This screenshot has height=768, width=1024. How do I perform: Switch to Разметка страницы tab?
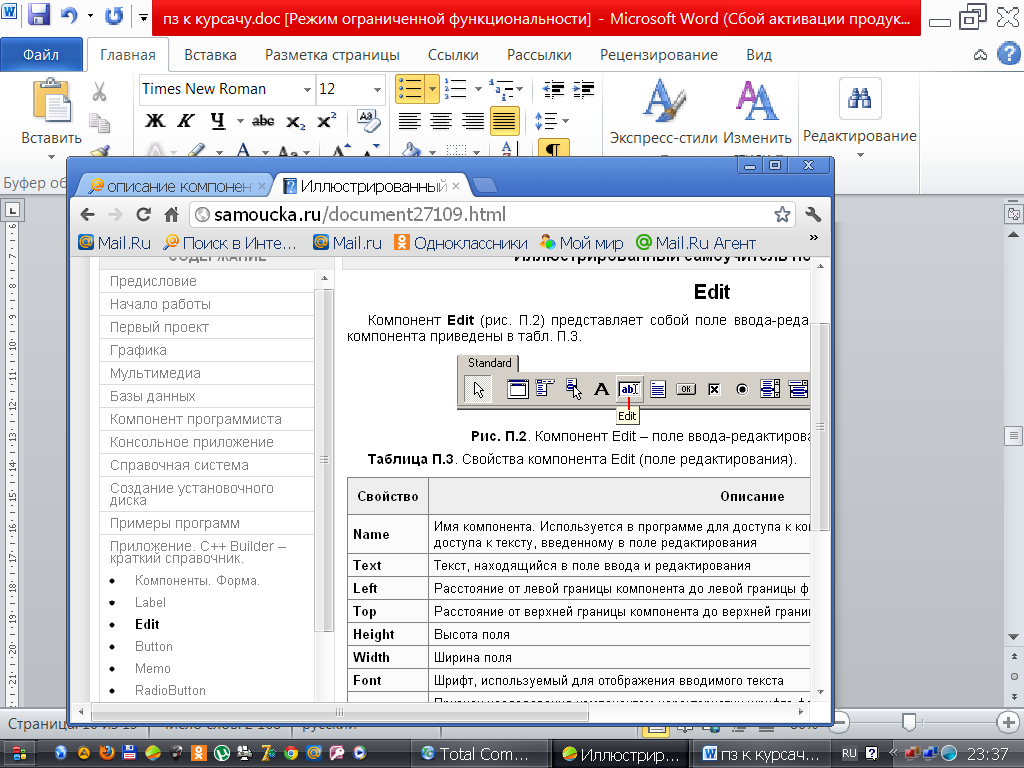tap(332, 55)
